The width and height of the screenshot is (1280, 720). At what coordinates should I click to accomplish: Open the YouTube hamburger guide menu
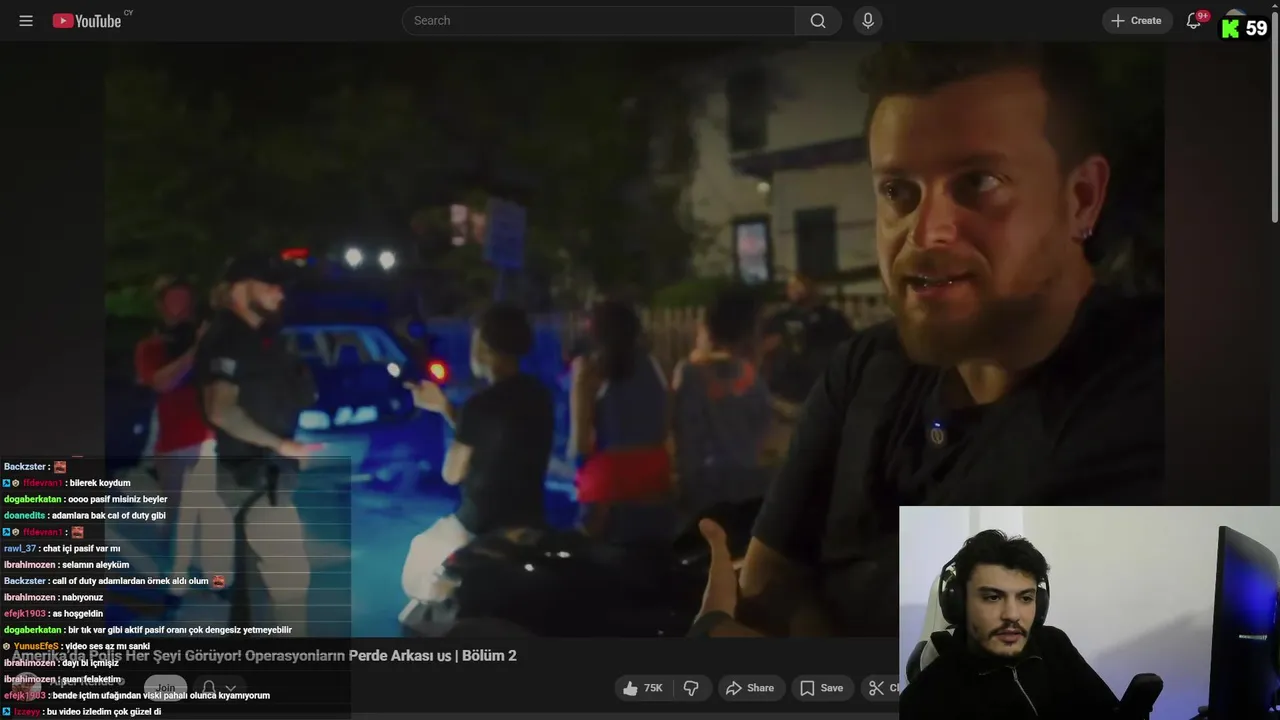click(x=26, y=21)
